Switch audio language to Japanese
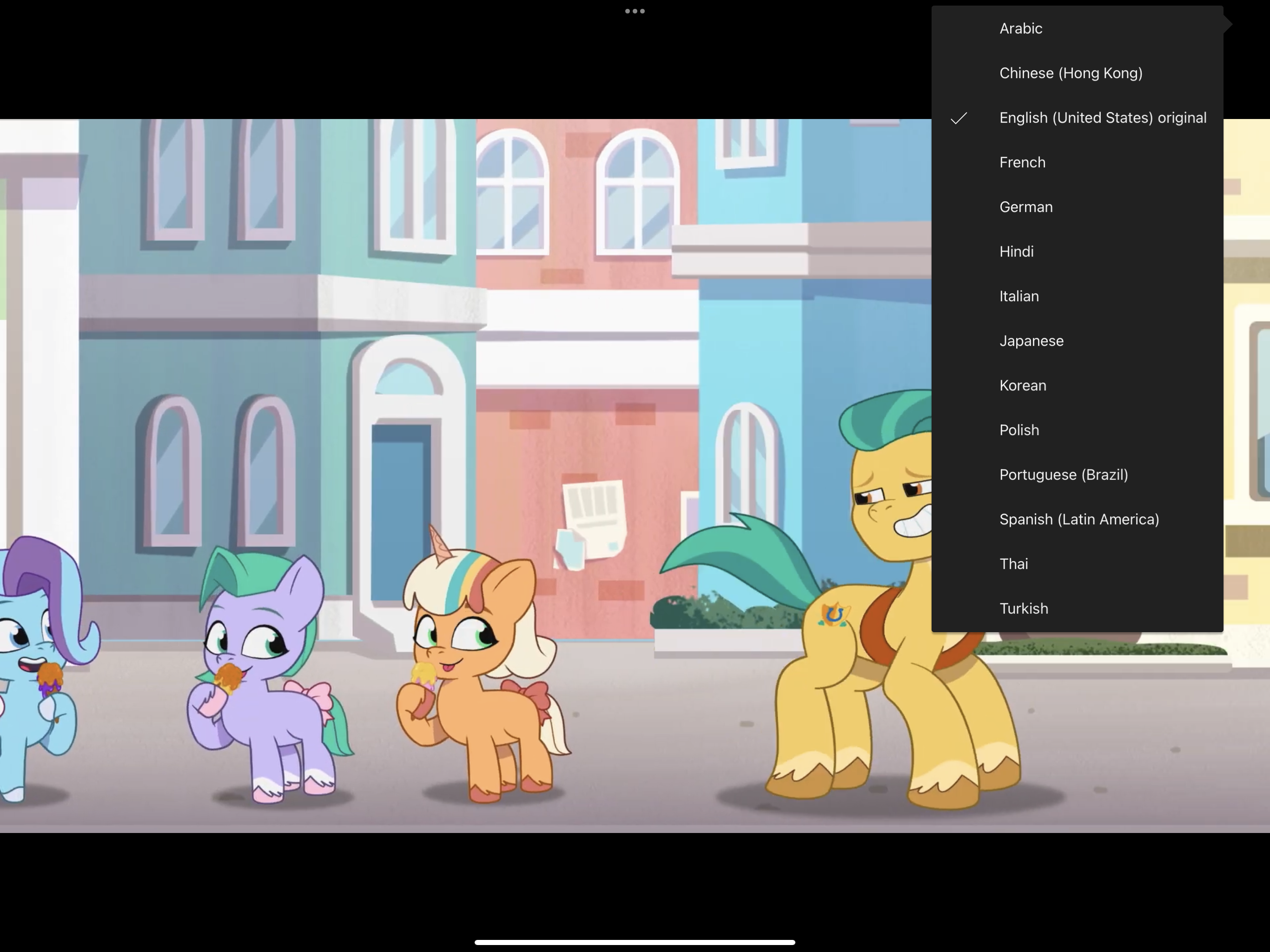This screenshot has height=952, width=1270. coord(1031,341)
